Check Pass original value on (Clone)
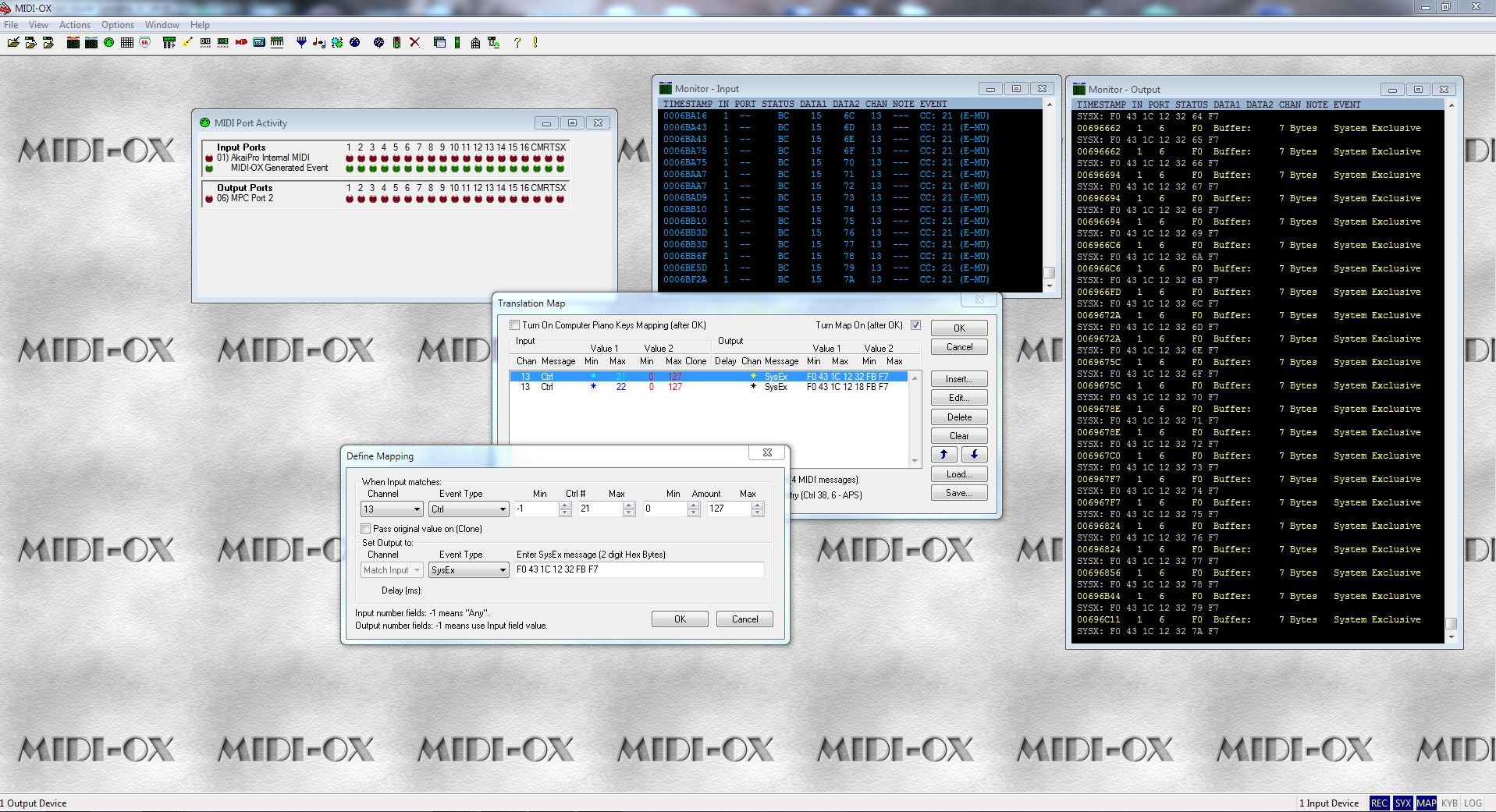This screenshot has width=1496, height=812. point(365,529)
